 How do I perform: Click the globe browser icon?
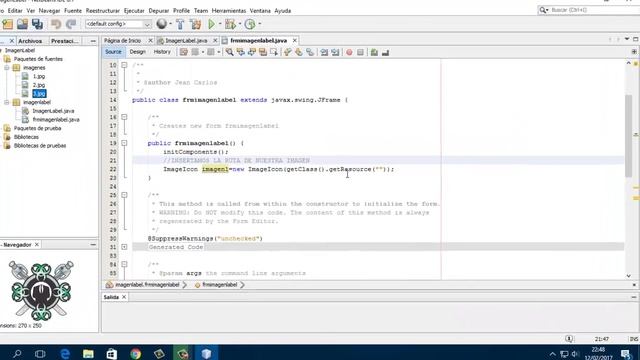(x=162, y=24)
